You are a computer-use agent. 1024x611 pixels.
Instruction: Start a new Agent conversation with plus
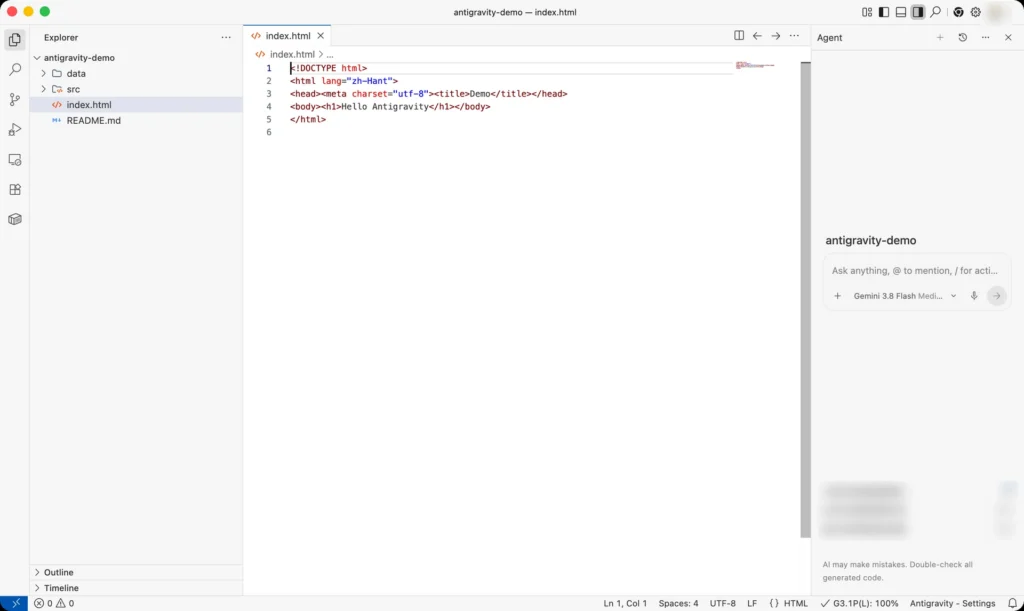click(x=940, y=37)
